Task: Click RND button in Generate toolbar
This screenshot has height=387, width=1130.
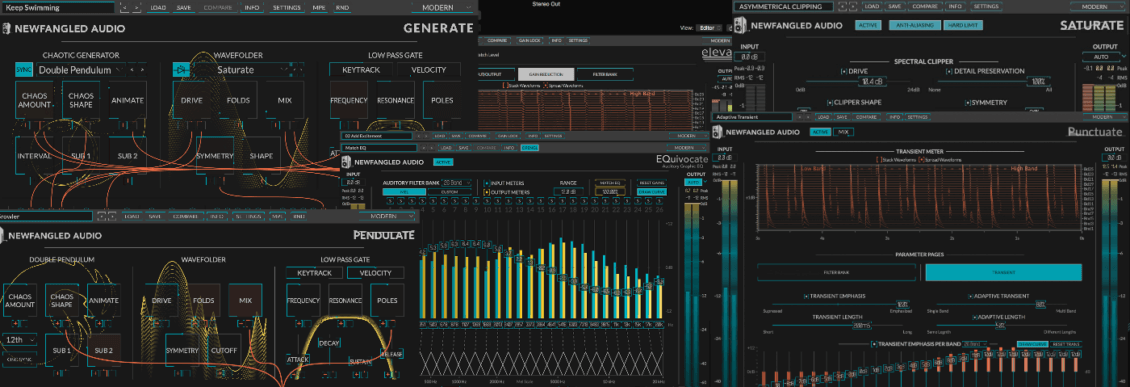Action: 342,8
